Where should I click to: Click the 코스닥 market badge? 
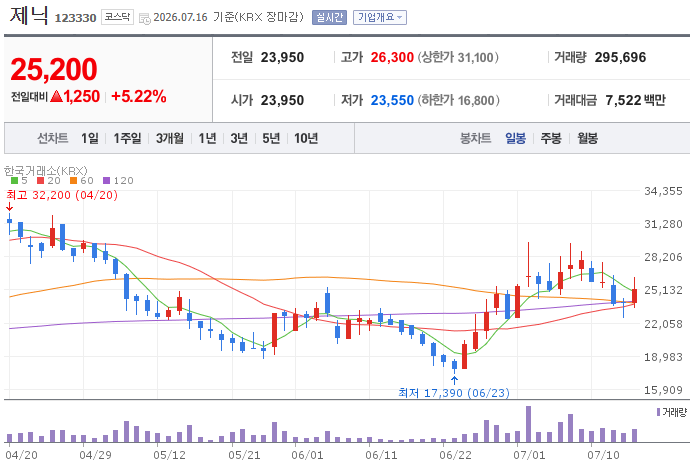point(117,17)
